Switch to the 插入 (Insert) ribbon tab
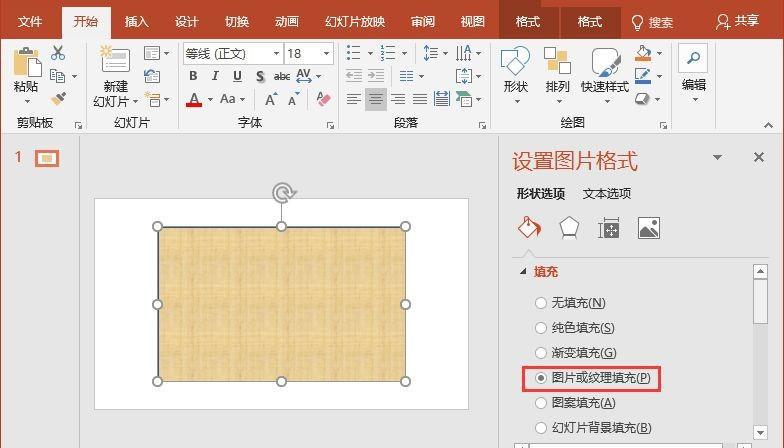The width and height of the screenshot is (784, 448). tap(136, 21)
